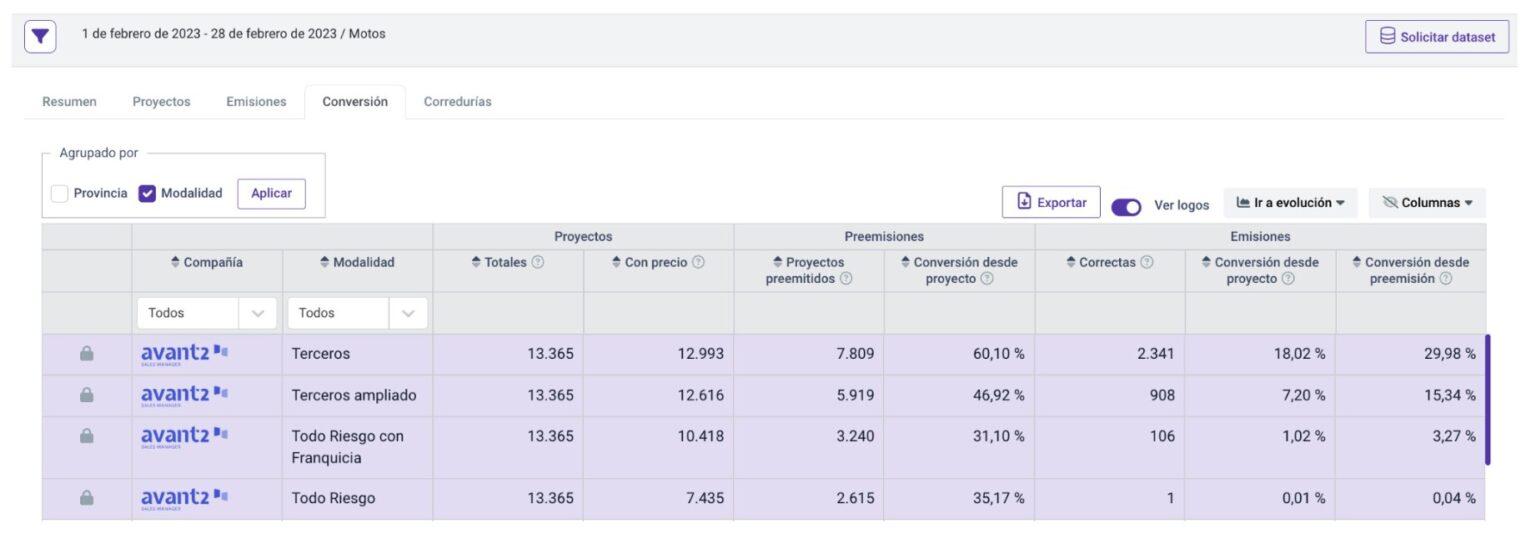Expand the Columnas dropdown menu
1536x539 pixels.
coord(1427,203)
